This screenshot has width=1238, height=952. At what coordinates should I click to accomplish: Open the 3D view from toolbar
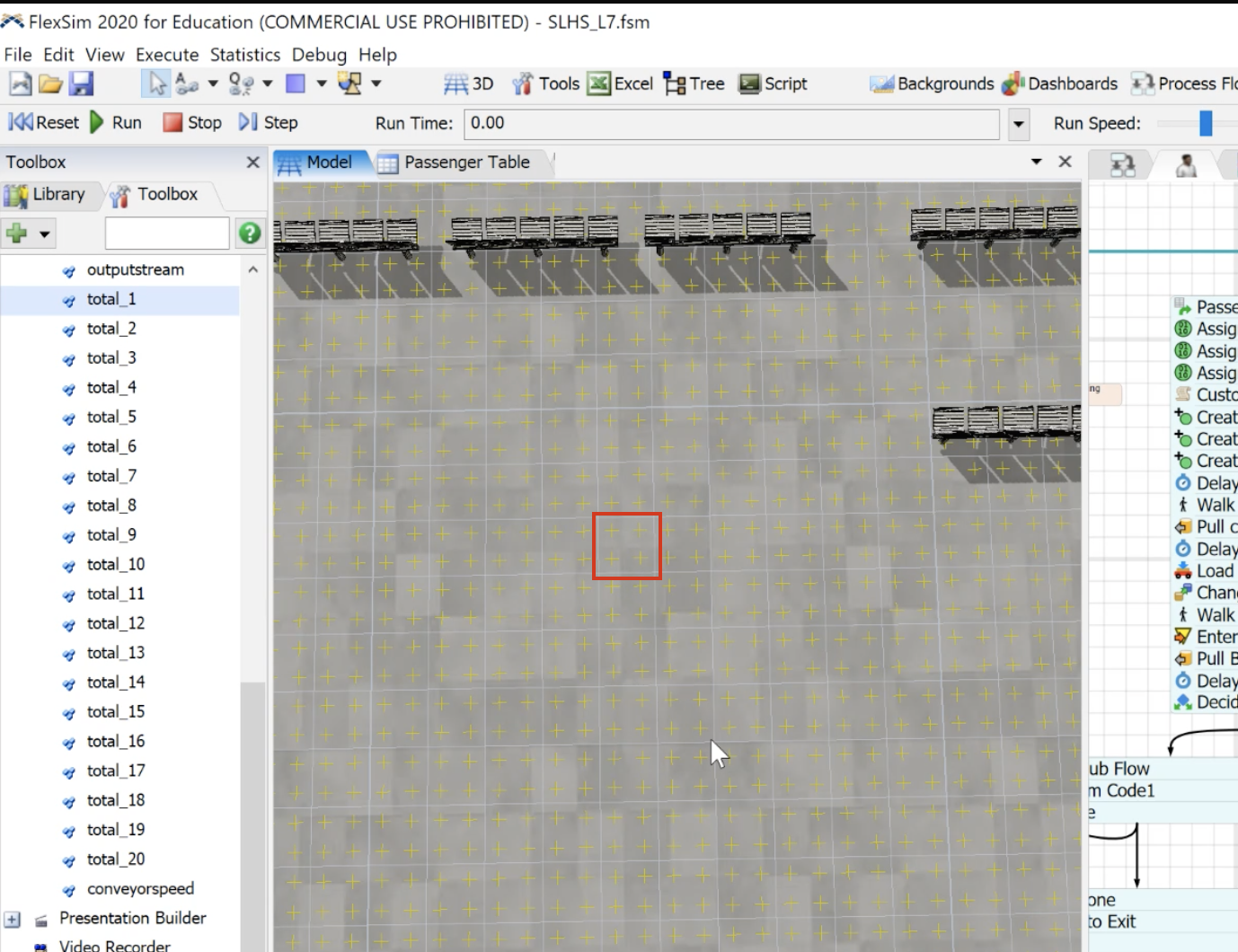(x=469, y=84)
